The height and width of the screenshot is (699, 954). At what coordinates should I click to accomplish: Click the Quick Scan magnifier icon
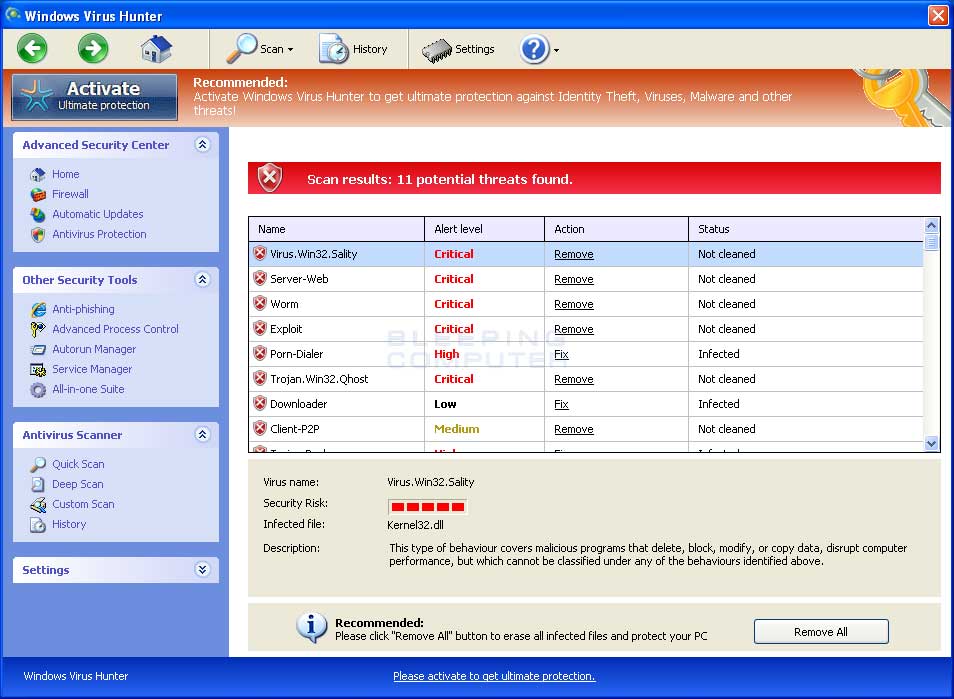(x=38, y=465)
